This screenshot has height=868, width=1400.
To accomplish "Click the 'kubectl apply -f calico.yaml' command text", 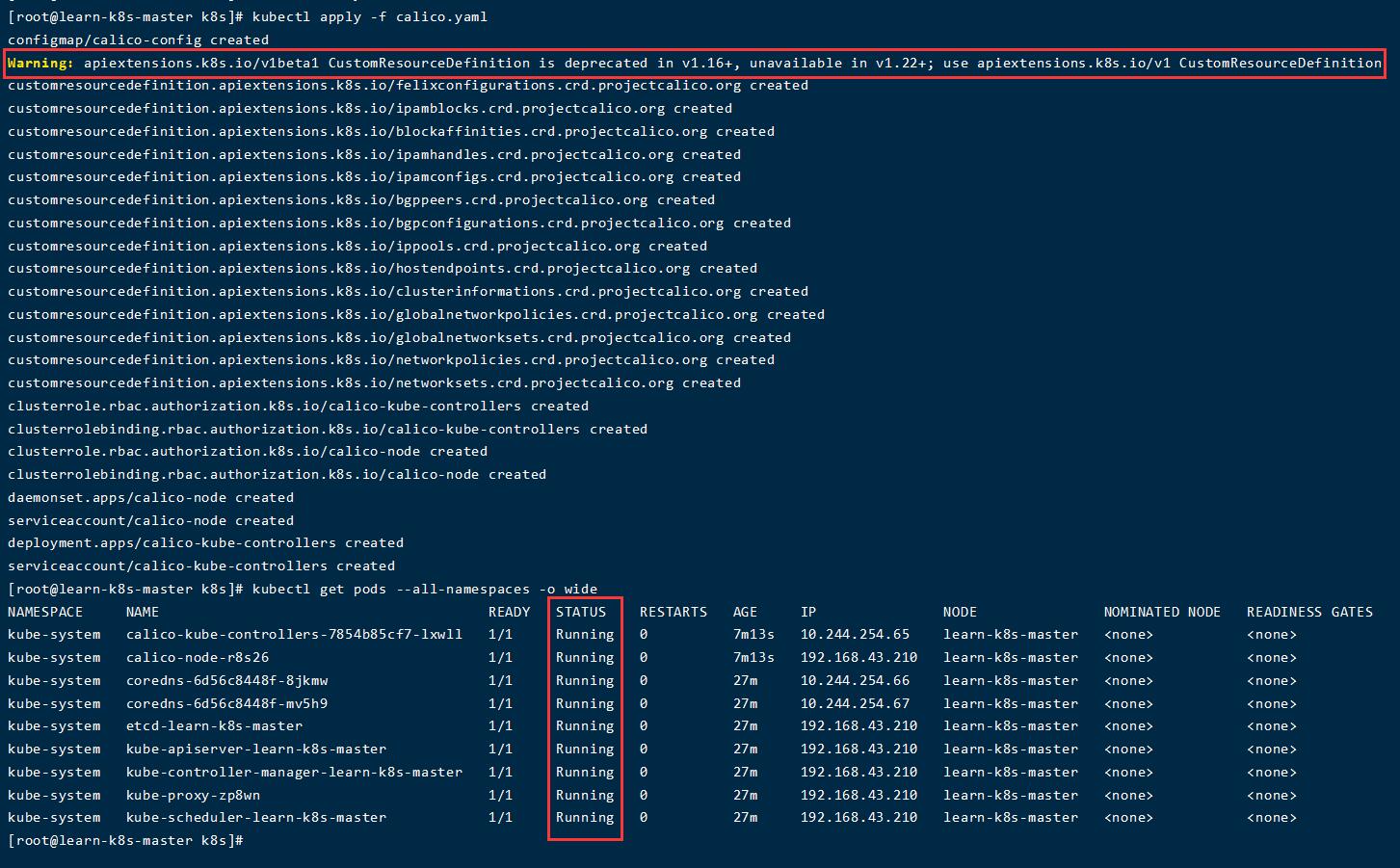I will point(370,17).
